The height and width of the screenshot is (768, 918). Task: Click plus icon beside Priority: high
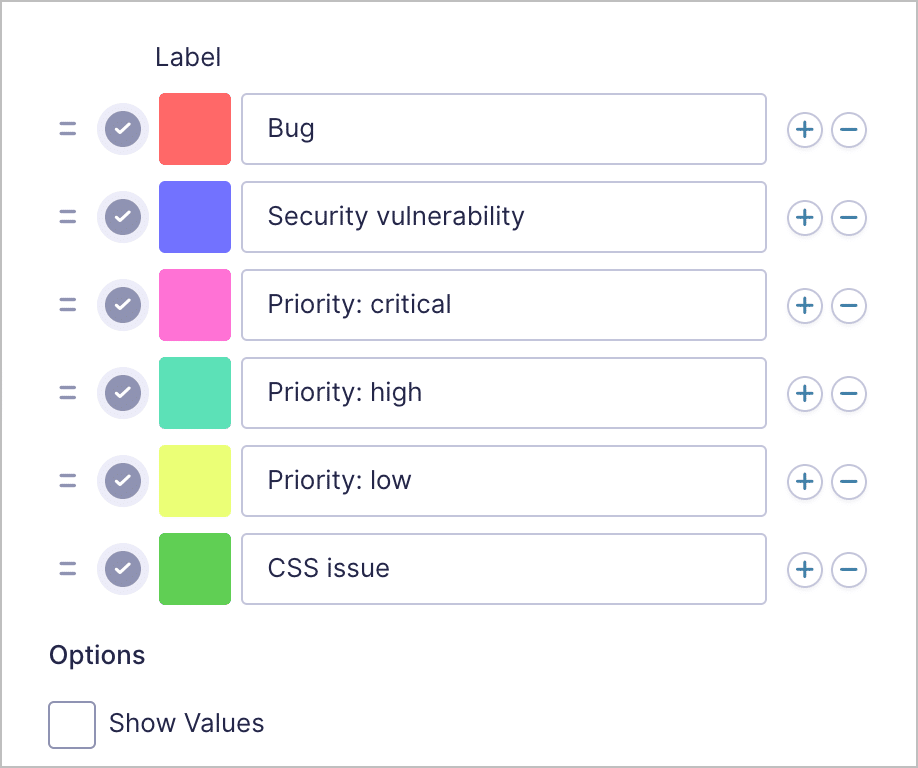tap(804, 393)
